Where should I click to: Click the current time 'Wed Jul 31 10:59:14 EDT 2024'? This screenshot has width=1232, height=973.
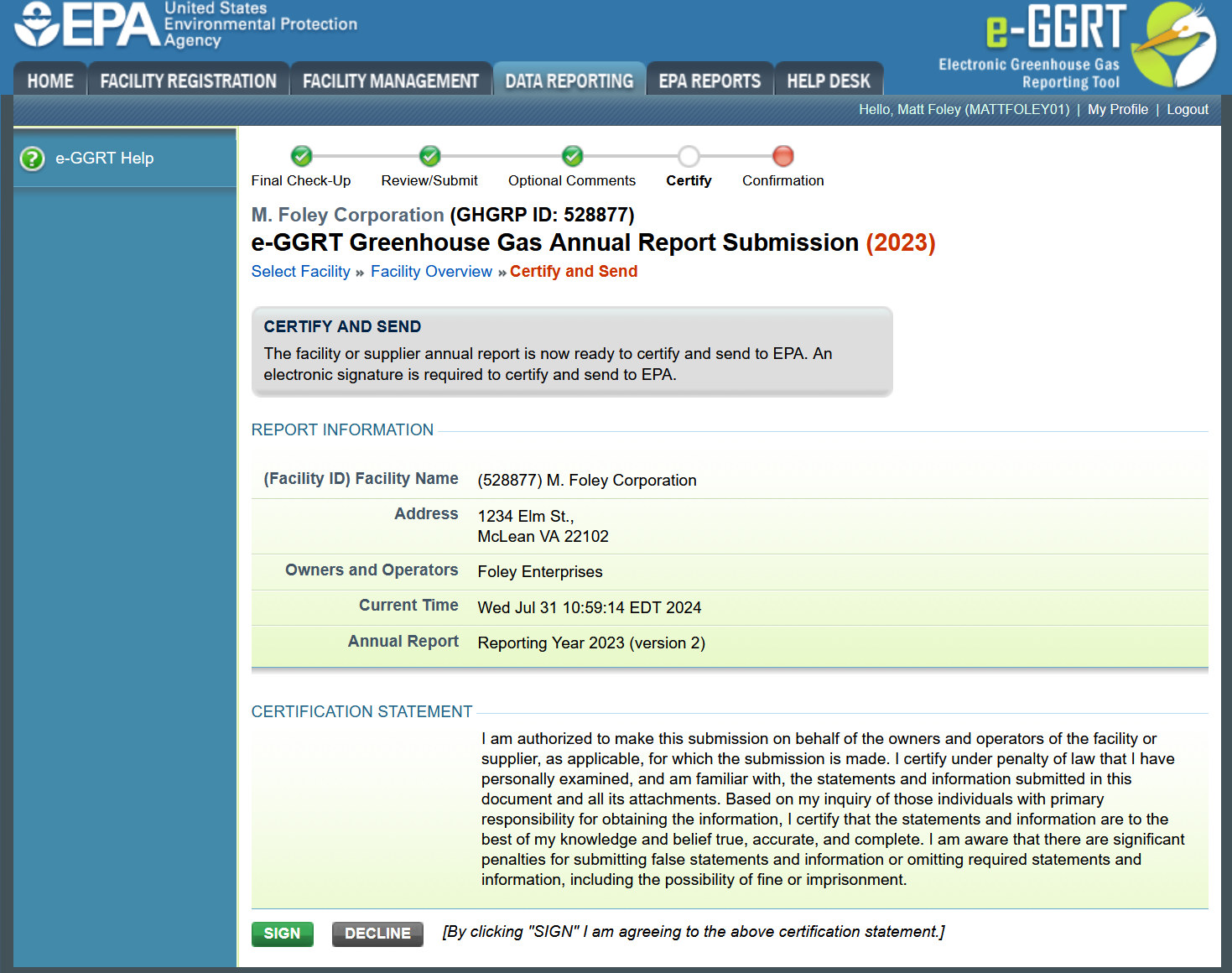590,607
